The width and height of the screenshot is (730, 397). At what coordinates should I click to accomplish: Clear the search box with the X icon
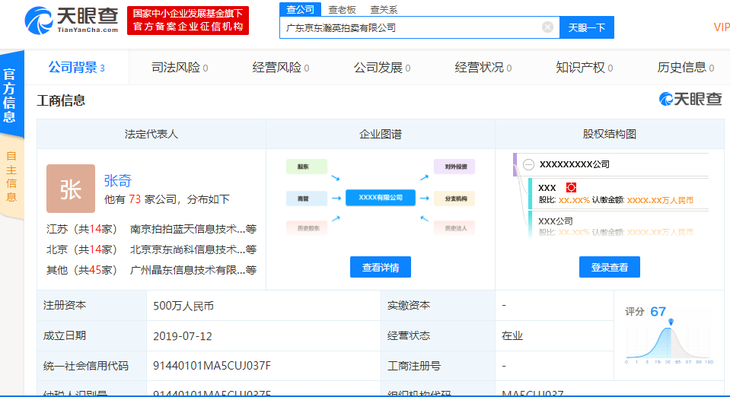548,27
